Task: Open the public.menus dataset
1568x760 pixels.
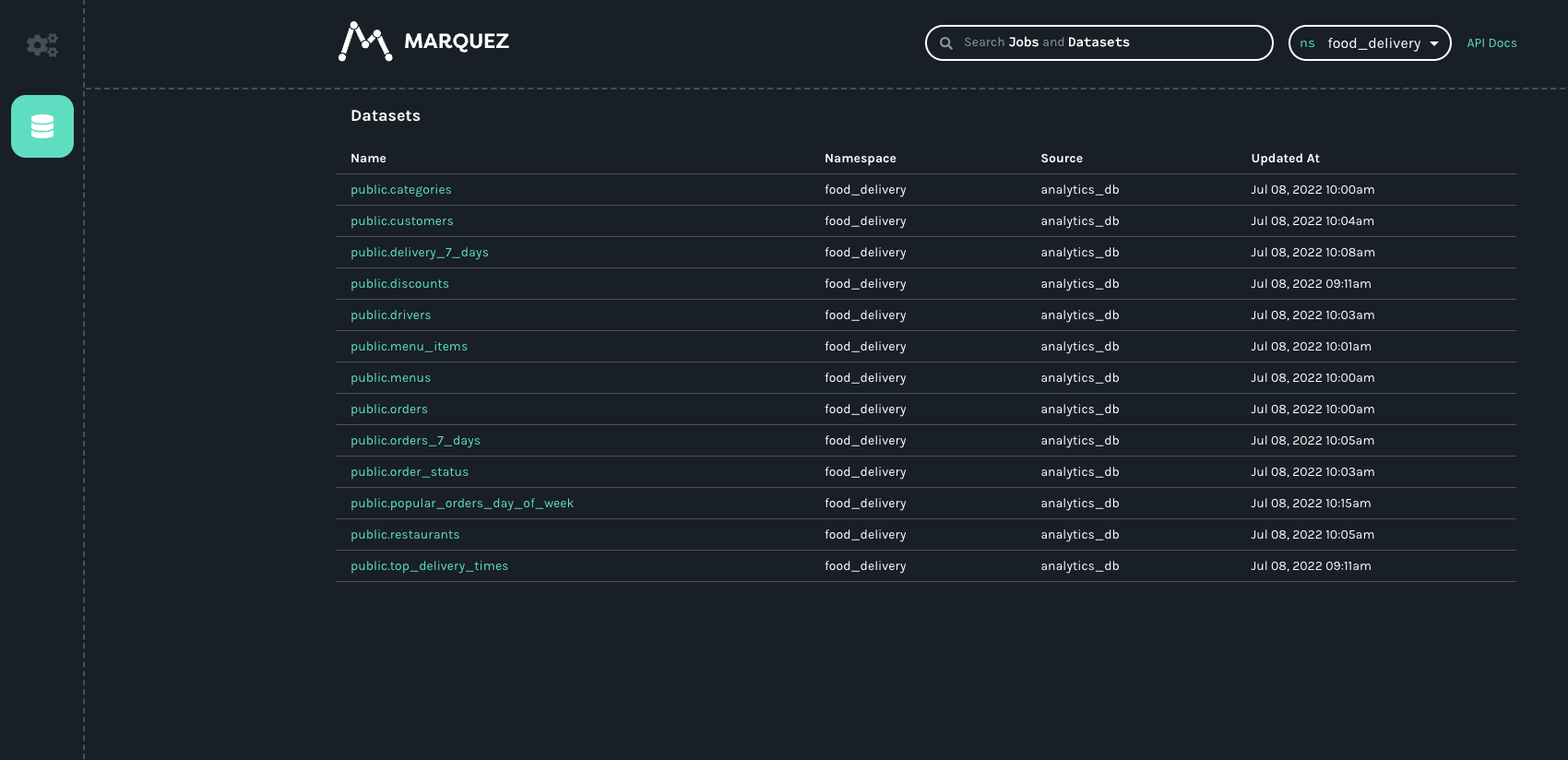Action: [x=391, y=378]
